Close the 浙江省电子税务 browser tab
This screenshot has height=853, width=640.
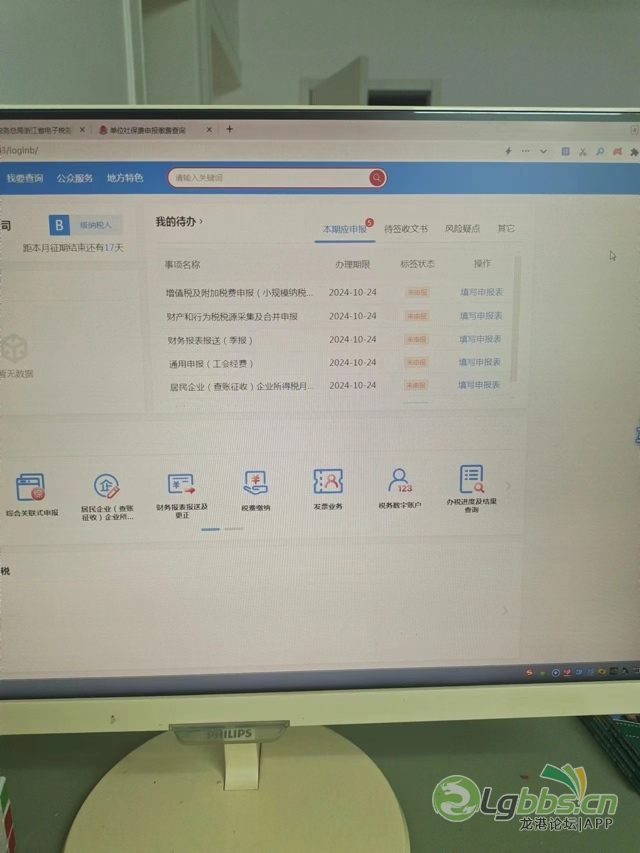82,129
